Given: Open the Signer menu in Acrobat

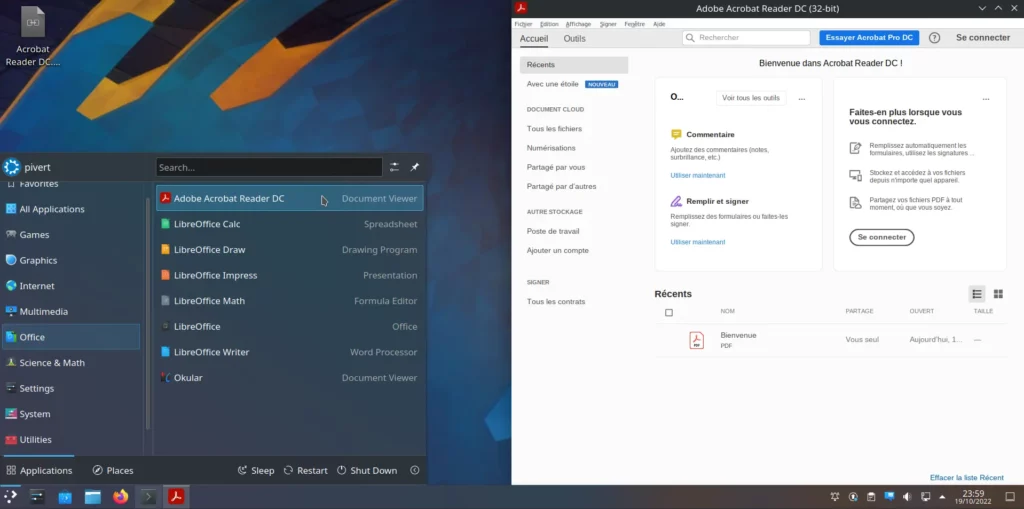Looking at the screenshot, I should coord(608,24).
